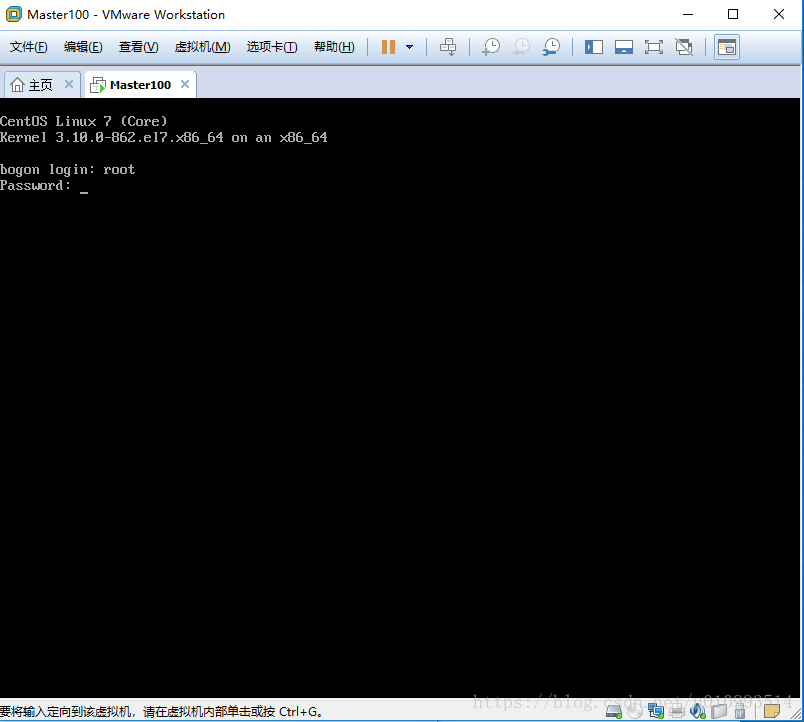Open the 虚拟机(M) menu

tap(203, 47)
